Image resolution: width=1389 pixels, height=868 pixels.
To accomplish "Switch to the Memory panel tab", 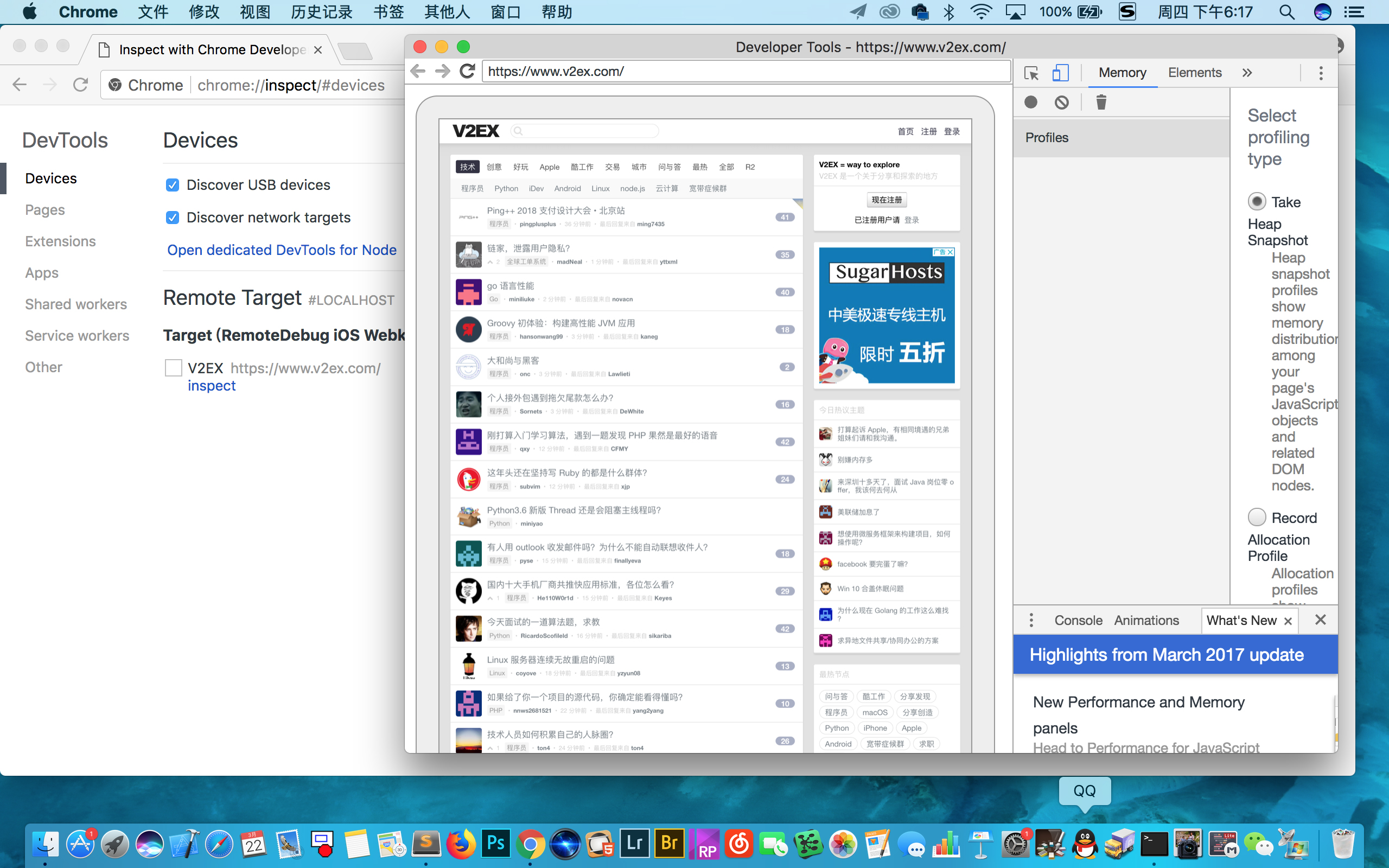I will point(1122,73).
